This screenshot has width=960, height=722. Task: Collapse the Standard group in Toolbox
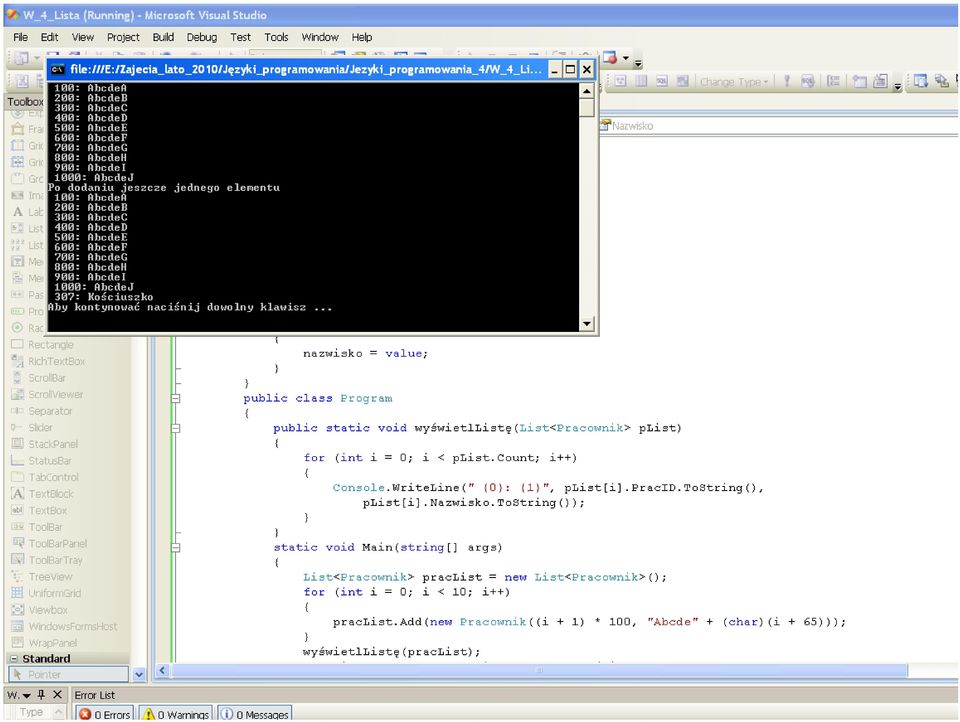point(13,659)
